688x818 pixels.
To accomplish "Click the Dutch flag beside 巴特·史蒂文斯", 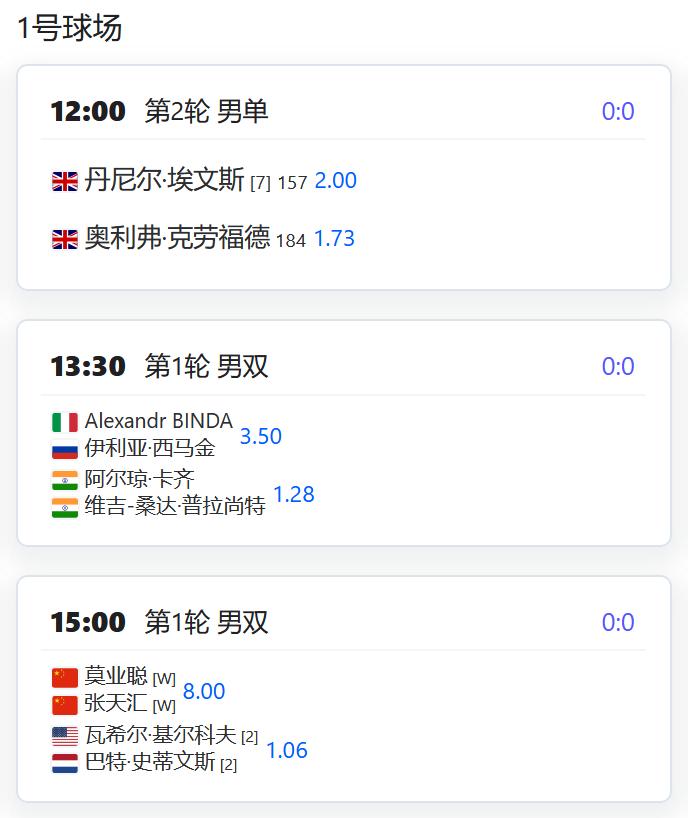I will coord(65,763).
